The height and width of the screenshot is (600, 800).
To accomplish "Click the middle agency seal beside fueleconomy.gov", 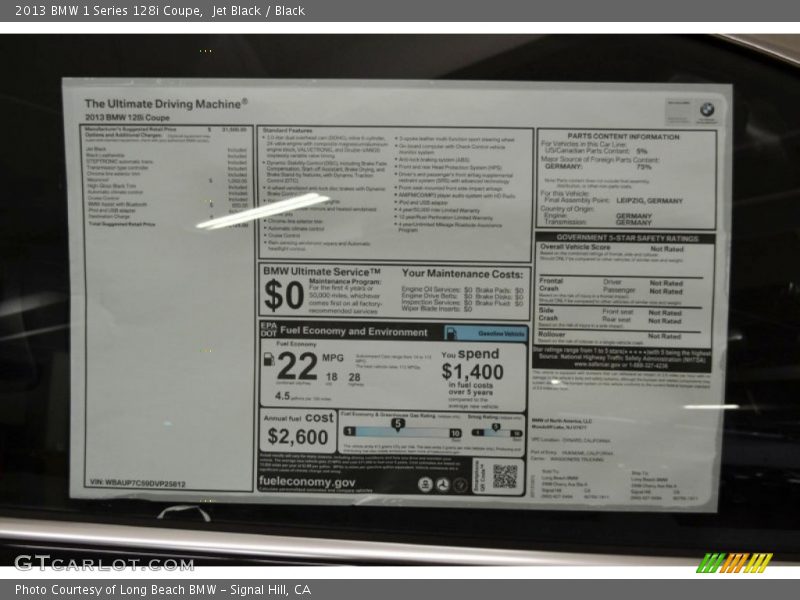I will (442, 484).
